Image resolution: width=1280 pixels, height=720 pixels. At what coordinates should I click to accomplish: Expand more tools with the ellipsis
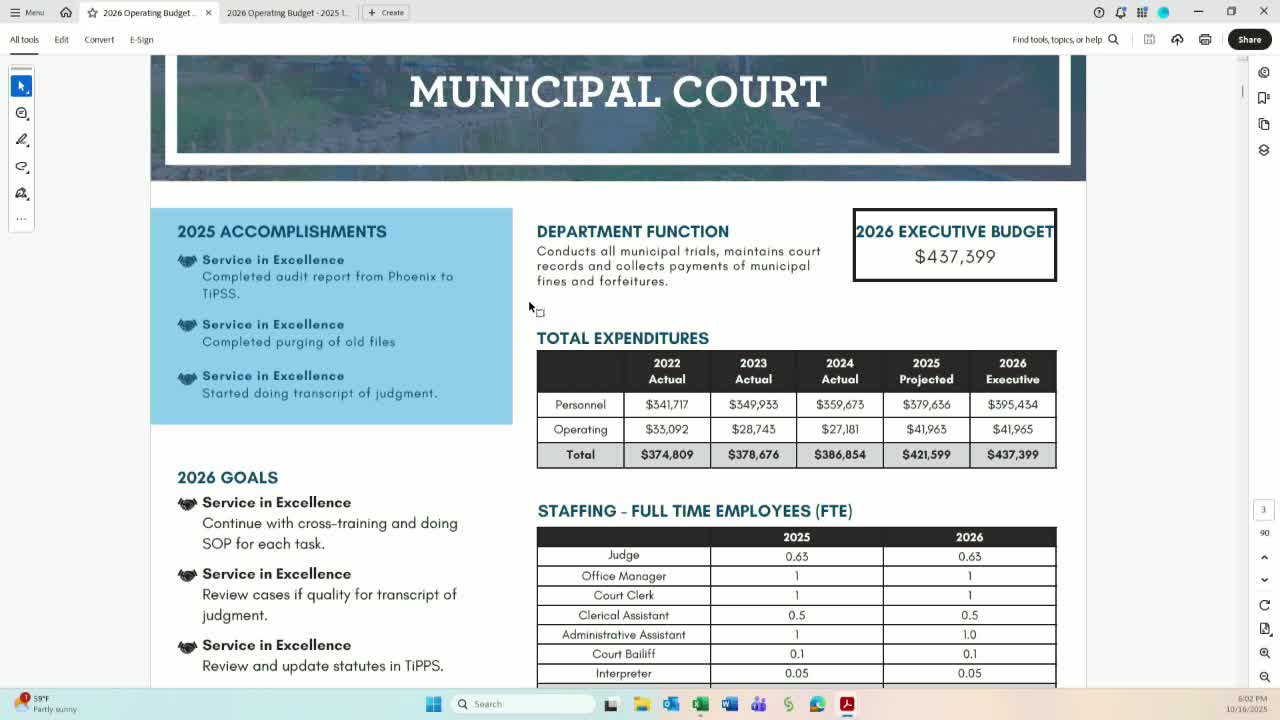(x=21, y=219)
